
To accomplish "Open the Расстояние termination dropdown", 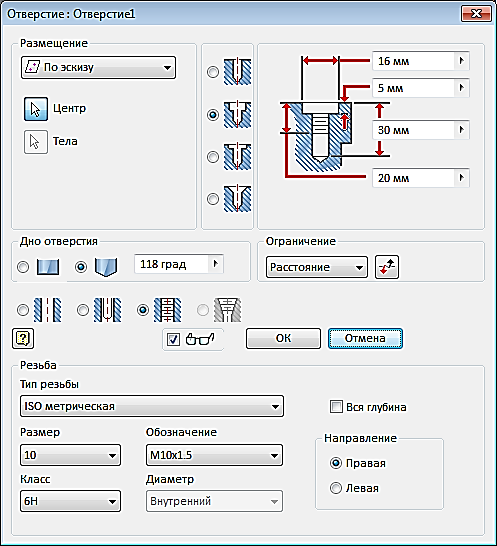I will pos(317,267).
